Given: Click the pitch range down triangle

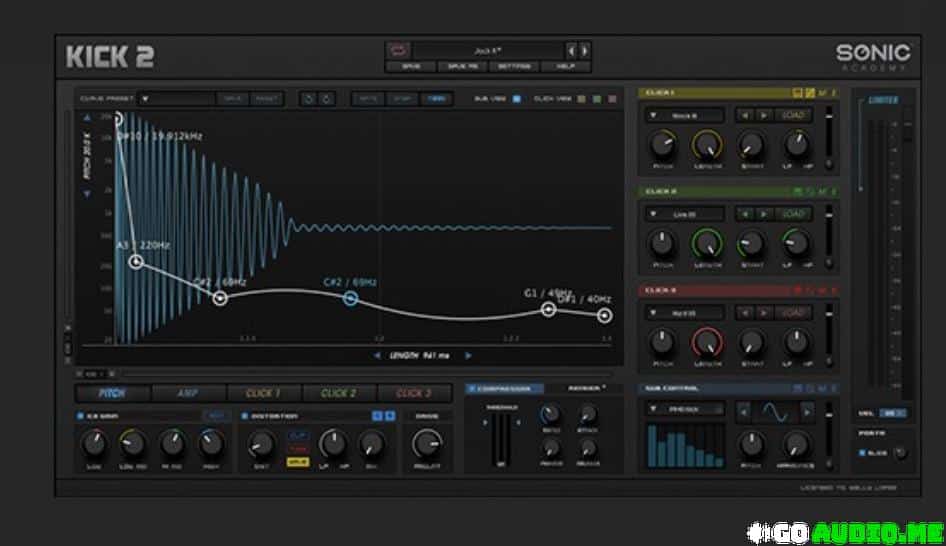Looking at the screenshot, I should (x=87, y=194).
